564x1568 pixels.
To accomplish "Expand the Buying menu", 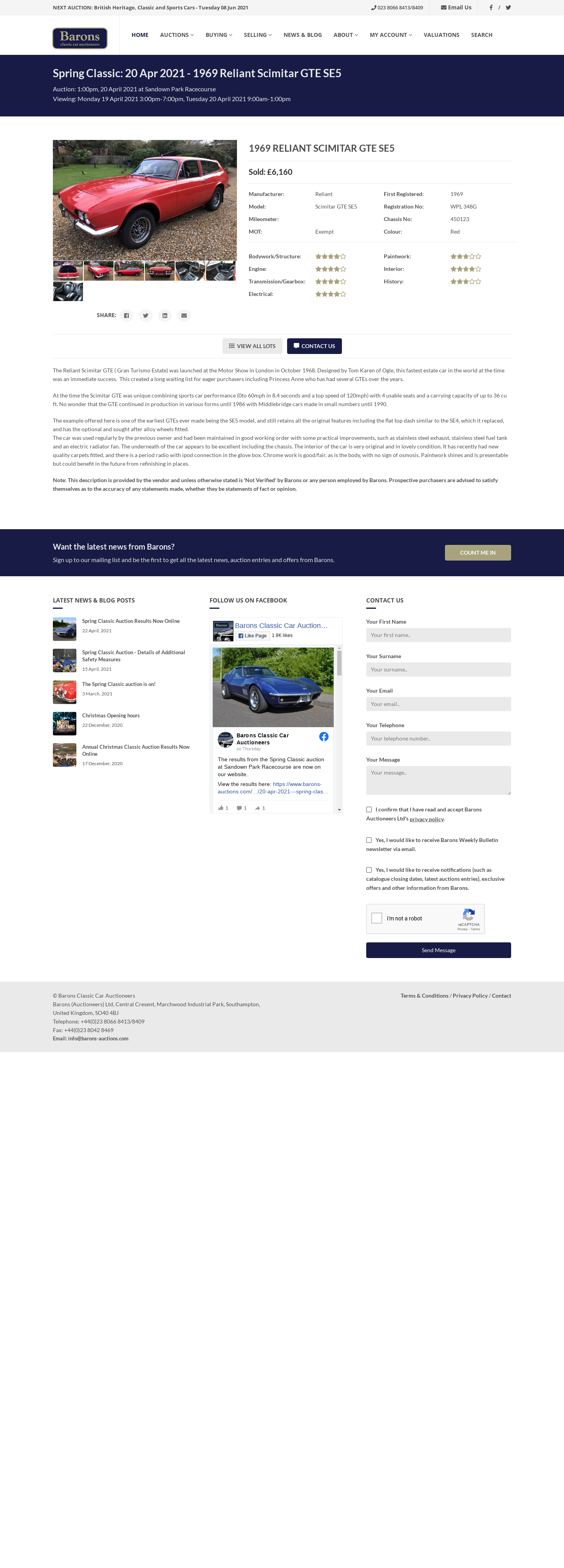I will pyautogui.click(x=219, y=35).
